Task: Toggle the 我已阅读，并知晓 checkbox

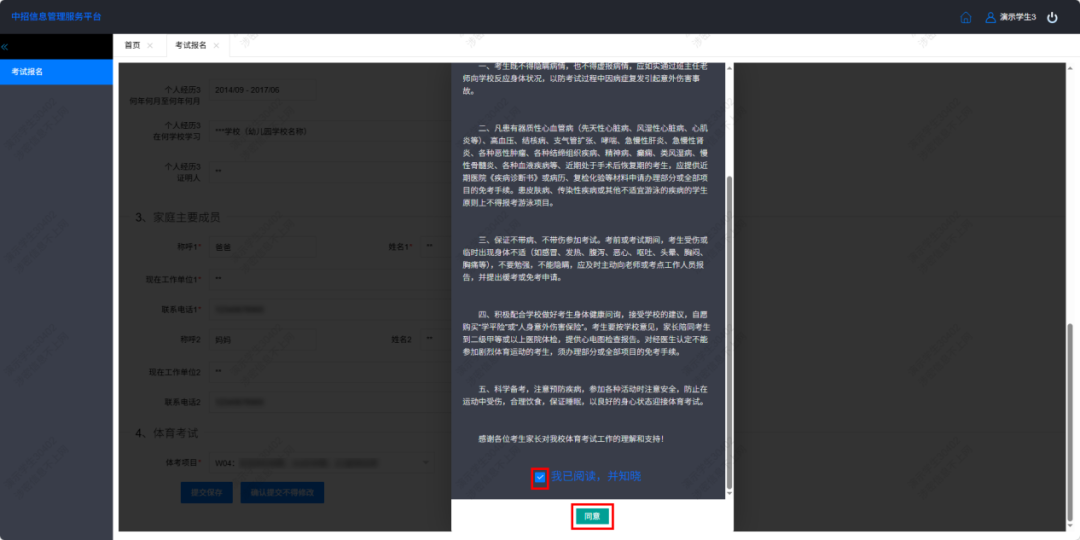Action: coord(540,477)
